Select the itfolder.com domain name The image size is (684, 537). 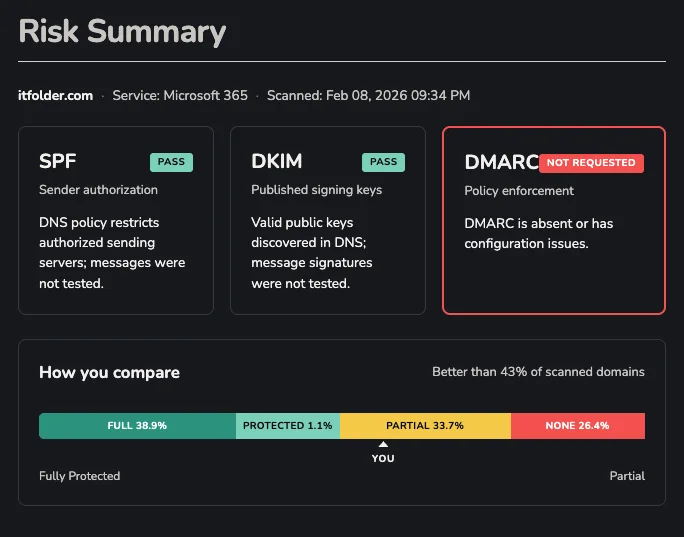55,96
